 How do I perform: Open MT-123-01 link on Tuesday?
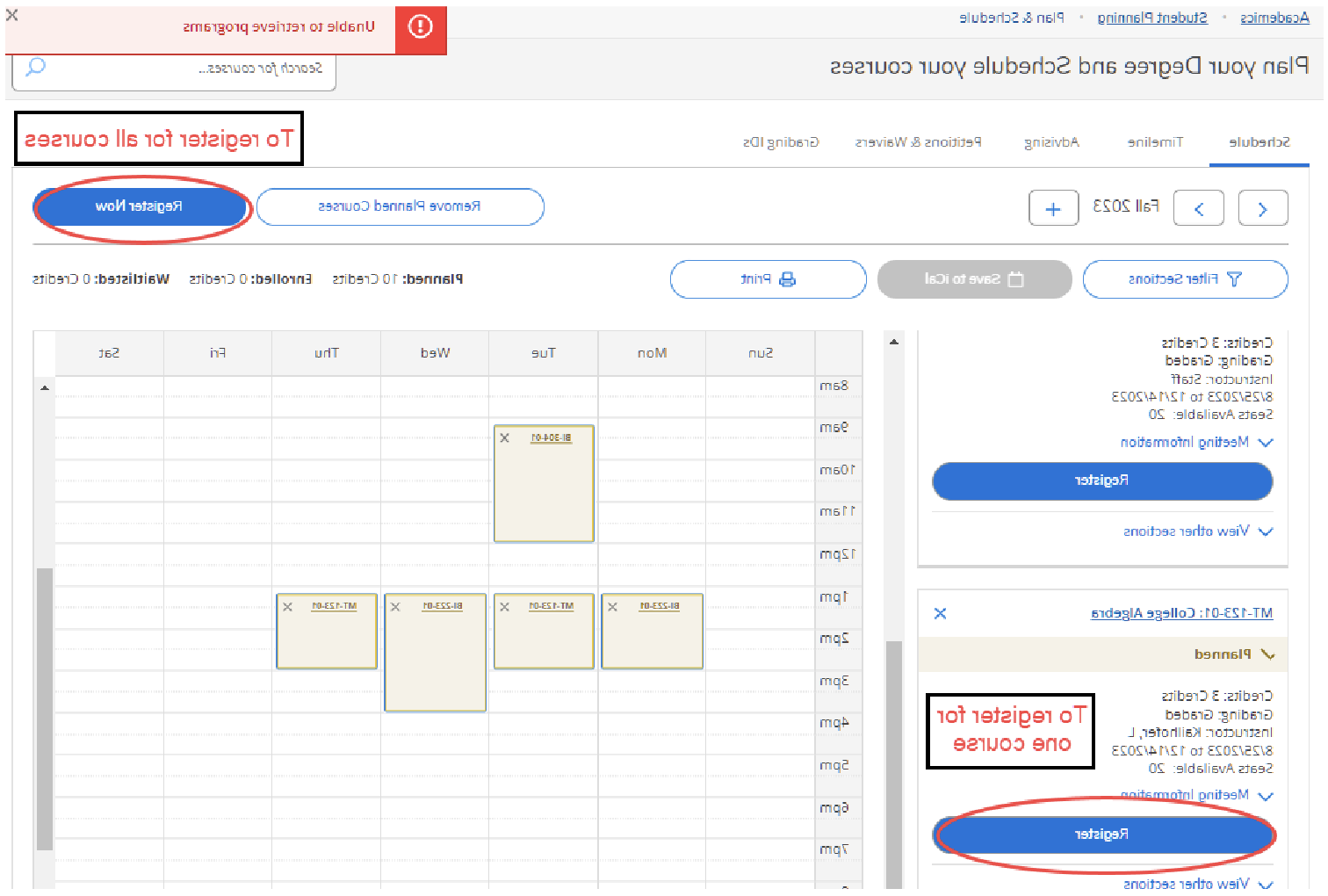click(x=552, y=607)
